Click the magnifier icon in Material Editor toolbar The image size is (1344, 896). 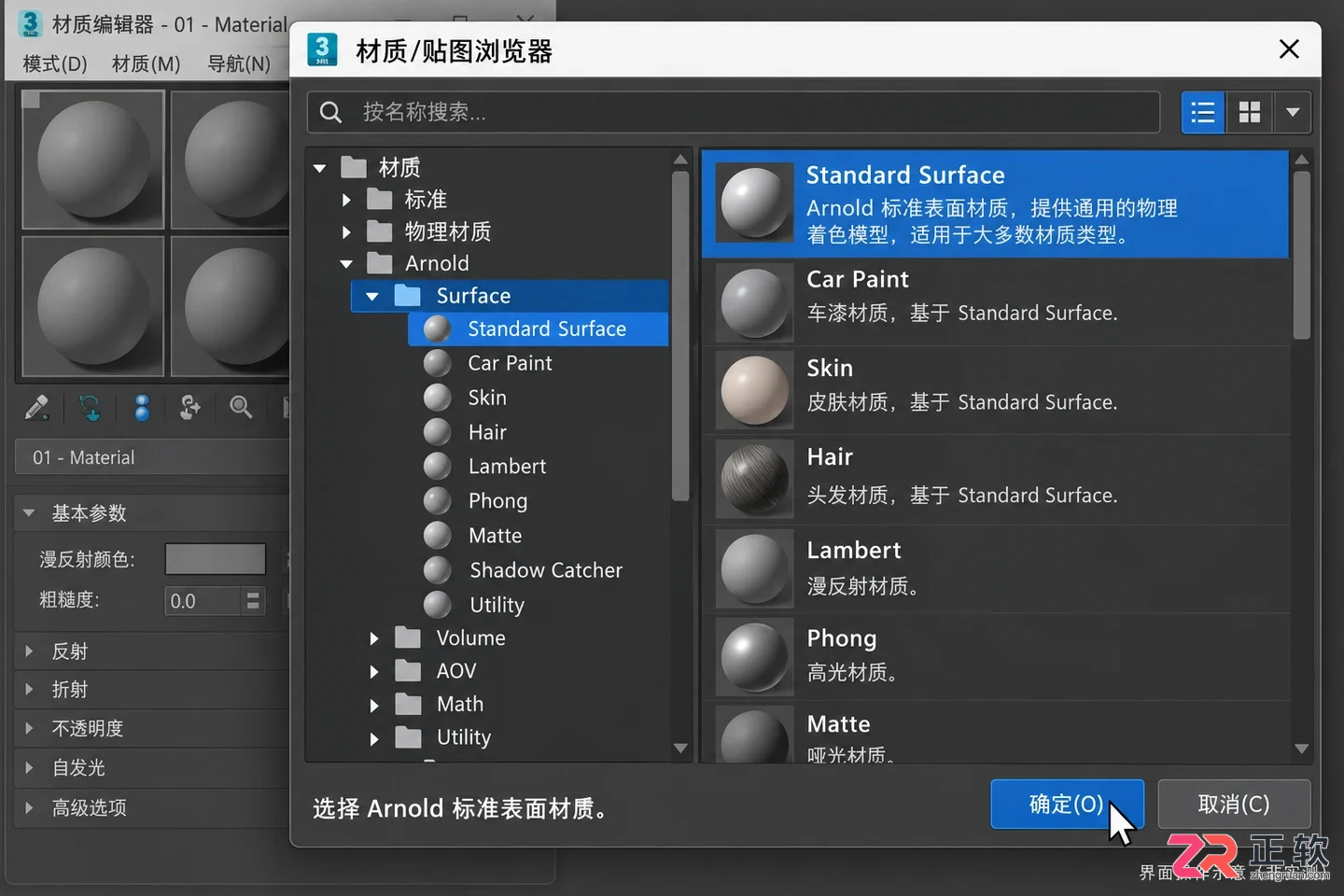(241, 408)
